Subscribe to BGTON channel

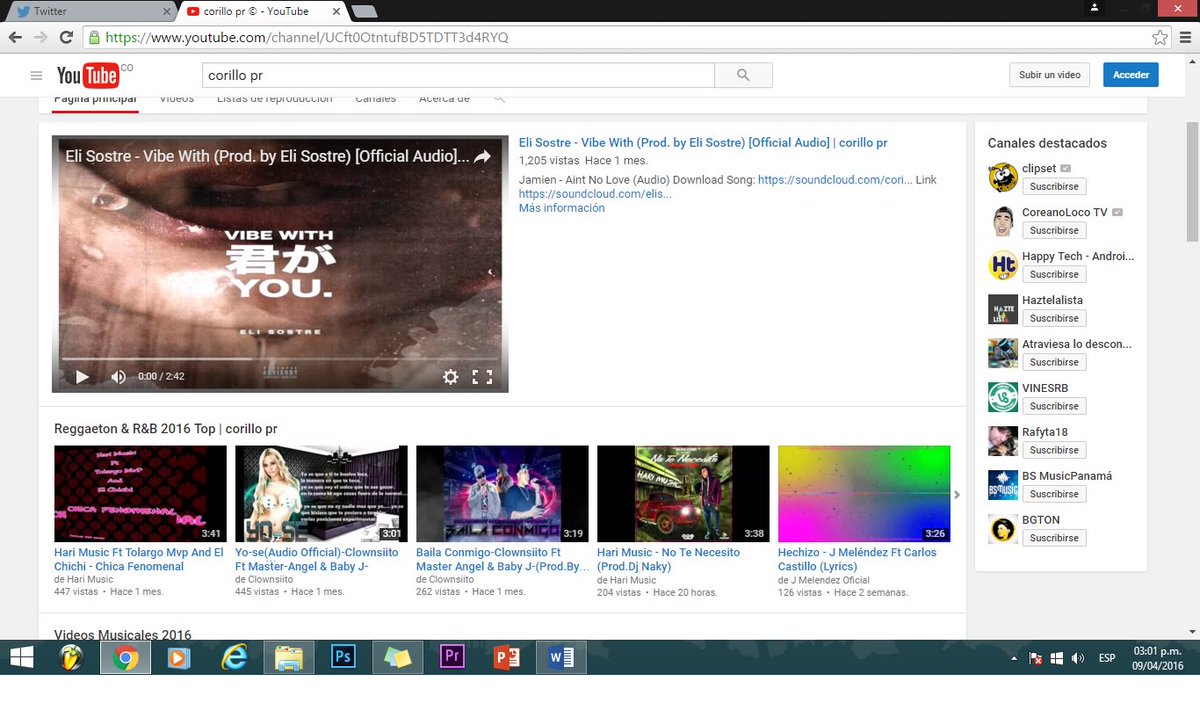pyautogui.click(x=1054, y=539)
